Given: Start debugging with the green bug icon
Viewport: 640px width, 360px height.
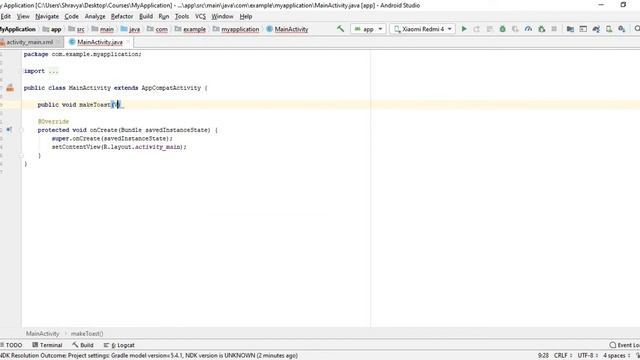Looking at the screenshot, I should (x=502, y=29).
